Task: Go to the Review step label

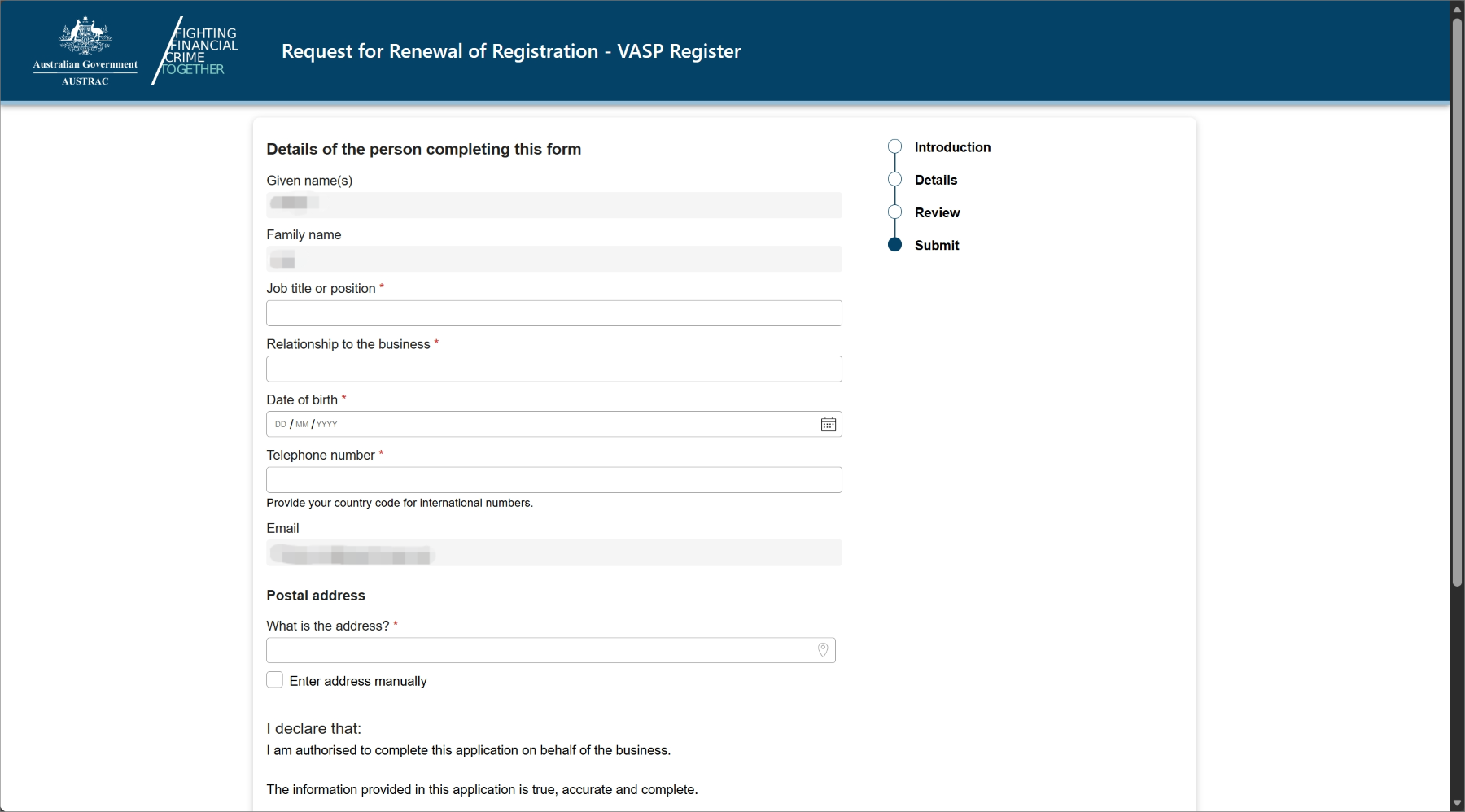Action: [937, 212]
